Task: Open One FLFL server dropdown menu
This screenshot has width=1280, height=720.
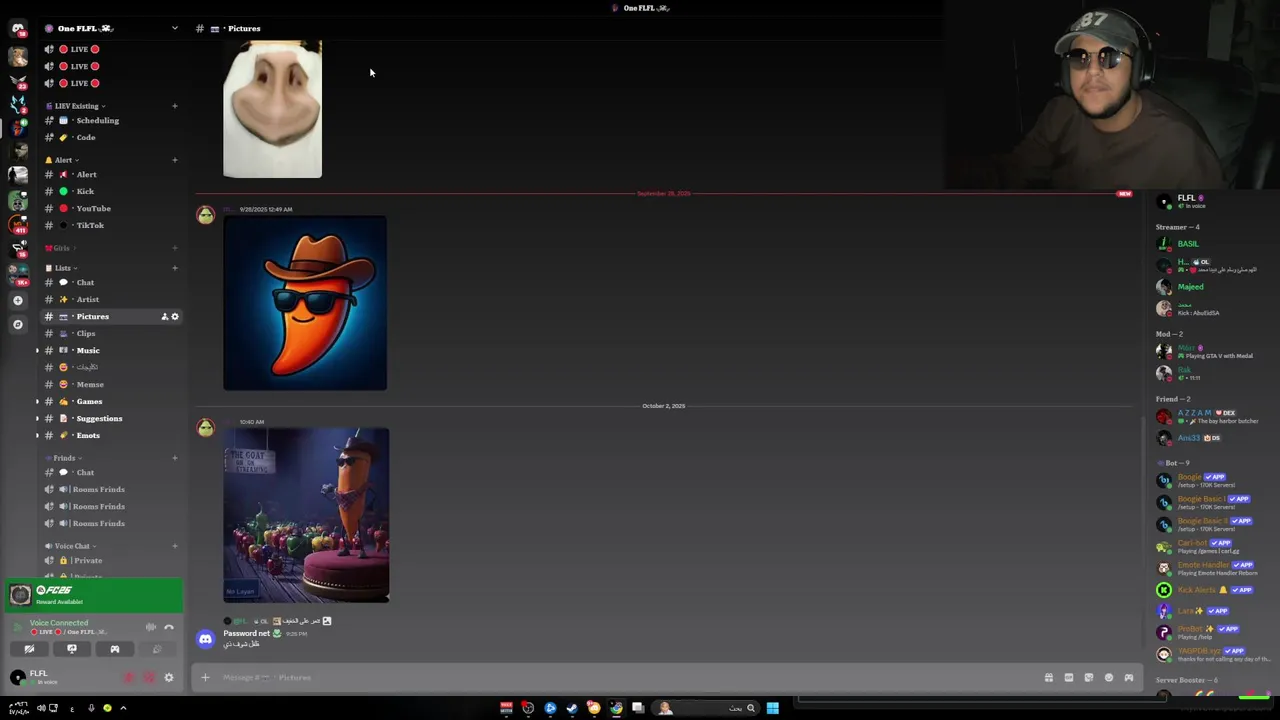Action: 174,28
